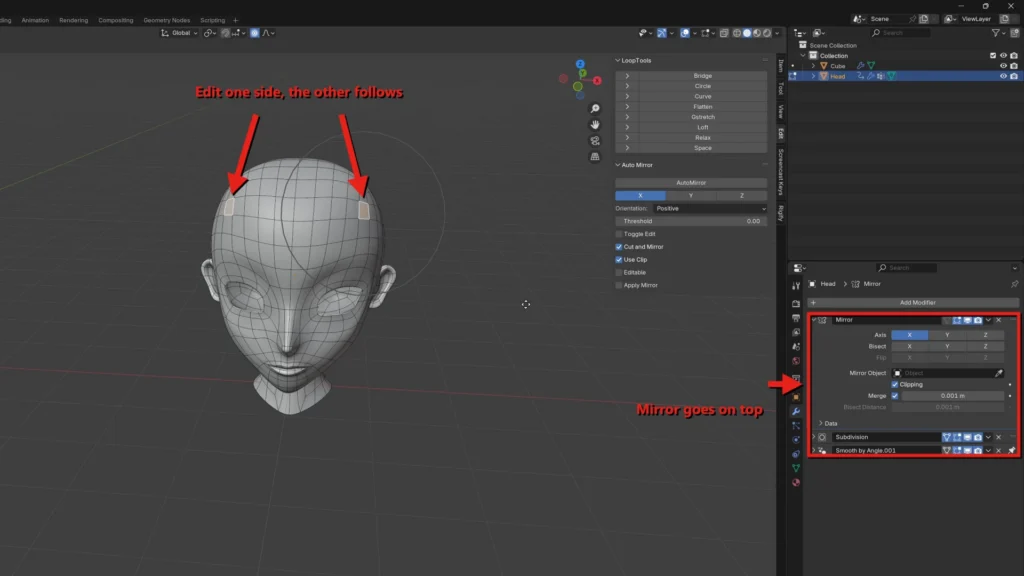This screenshot has width=1024, height=576.
Task: Open the Orientation Positive dropdown
Action: coord(710,208)
